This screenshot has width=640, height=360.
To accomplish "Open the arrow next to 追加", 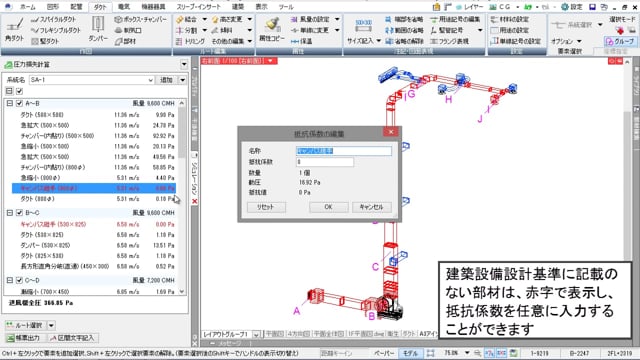I will click(182, 80).
